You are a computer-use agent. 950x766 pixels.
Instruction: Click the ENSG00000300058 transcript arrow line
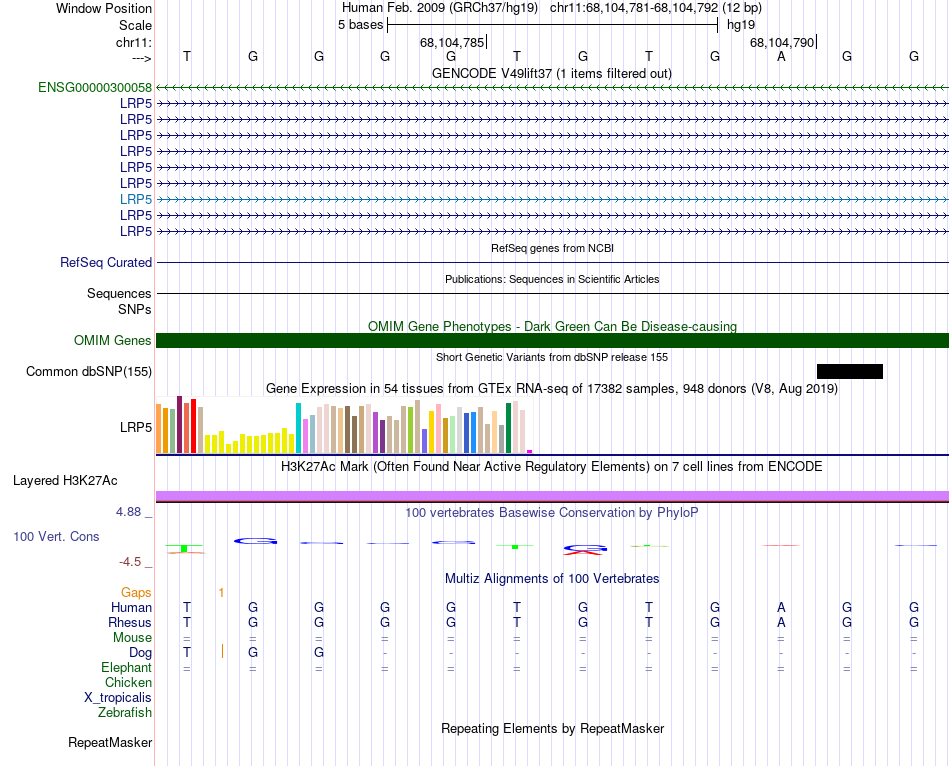click(x=552, y=88)
